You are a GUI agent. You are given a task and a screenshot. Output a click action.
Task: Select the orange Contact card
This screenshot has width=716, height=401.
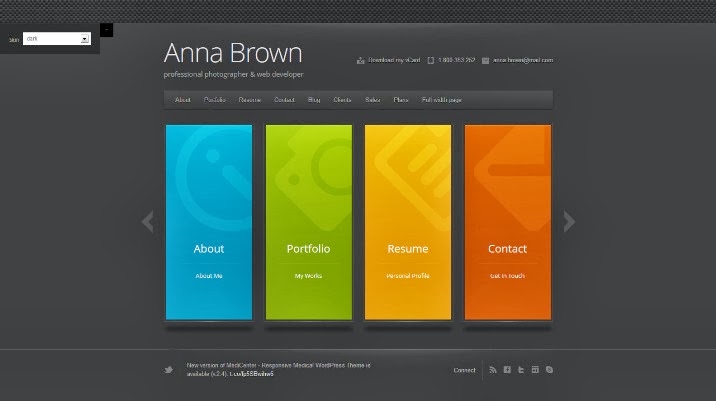click(x=508, y=222)
